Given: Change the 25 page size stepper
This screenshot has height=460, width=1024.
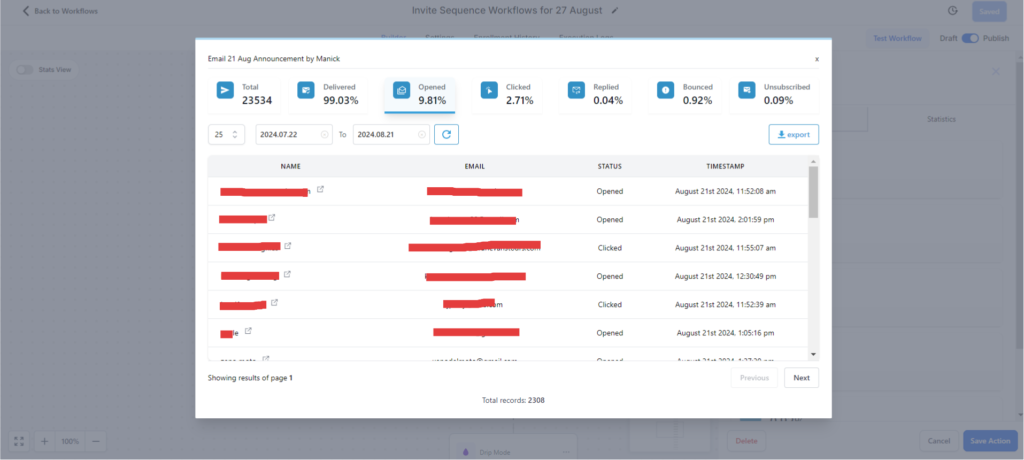Looking at the screenshot, I should point(227,135).
